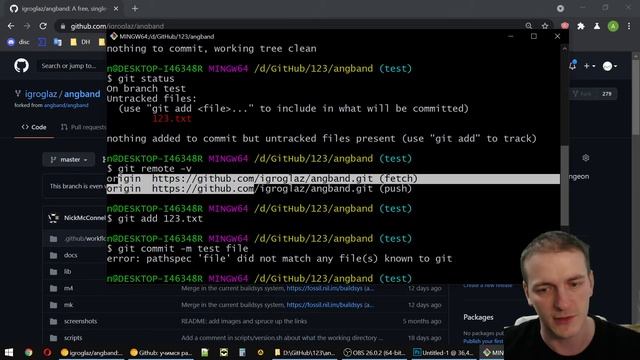This screenshot has height=360, width=640.
Task: Switch to the Code tab
Action: click(x=34, y=127)
